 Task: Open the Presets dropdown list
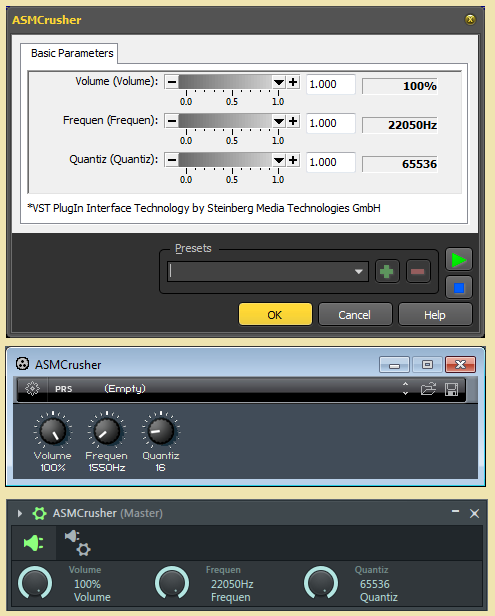[358, 271]
